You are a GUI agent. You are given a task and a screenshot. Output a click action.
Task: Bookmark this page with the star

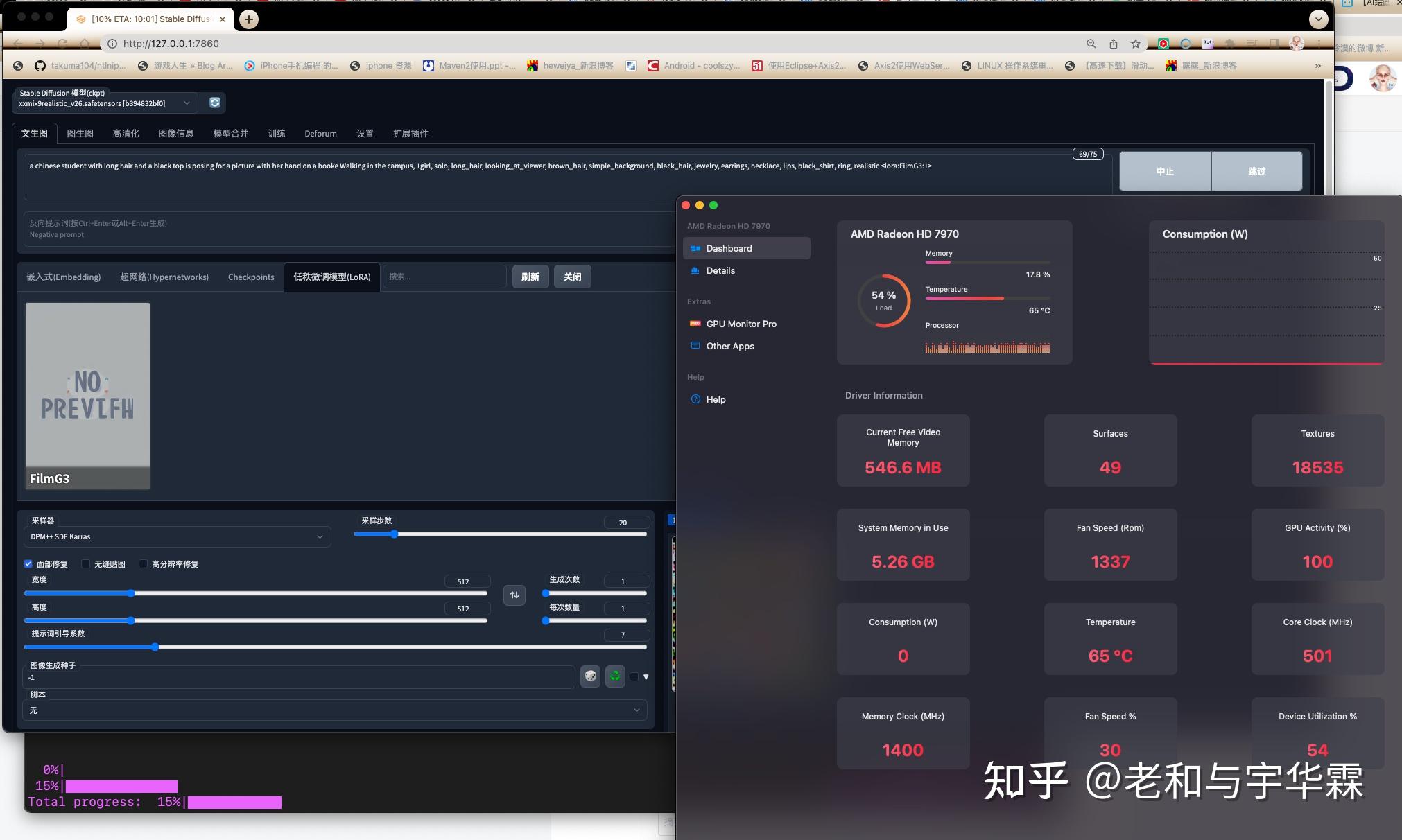pyautogui.click(x=1135, y=44)
